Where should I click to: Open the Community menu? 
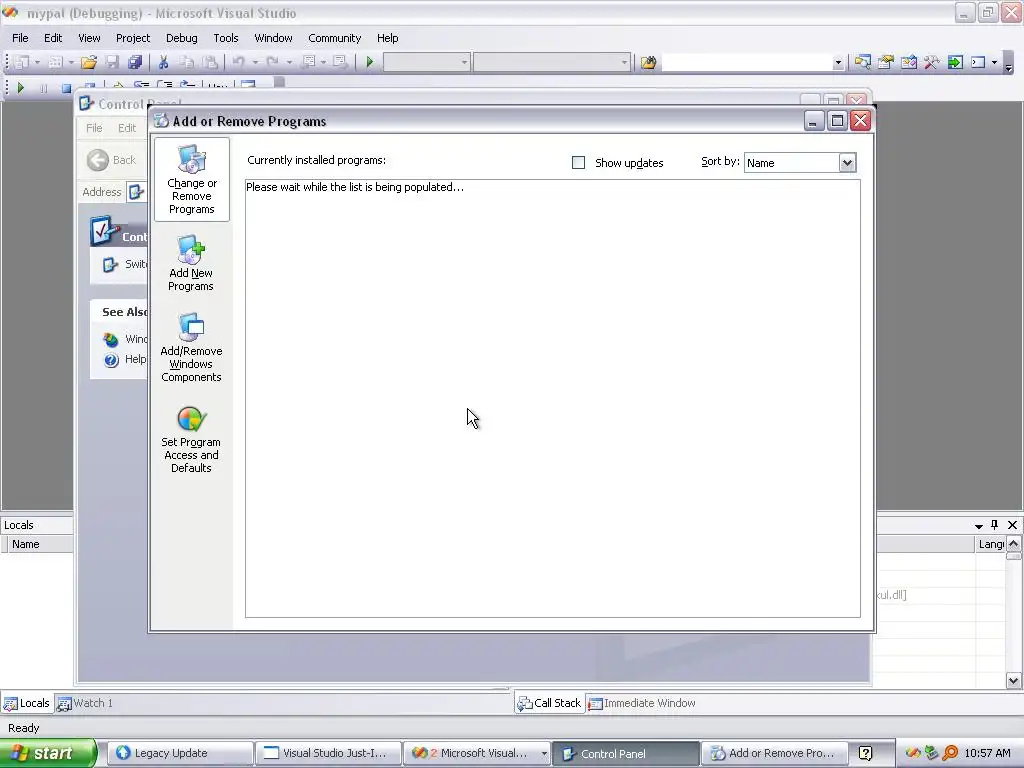tap(334, 38)
